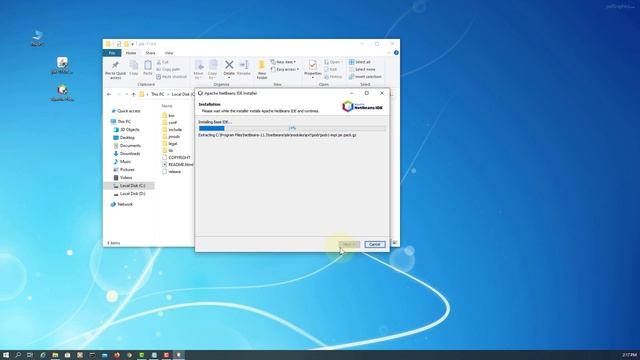640x360 pixels.
Task: Switch to the Home ribbon tab
Action: pos(131,53)
